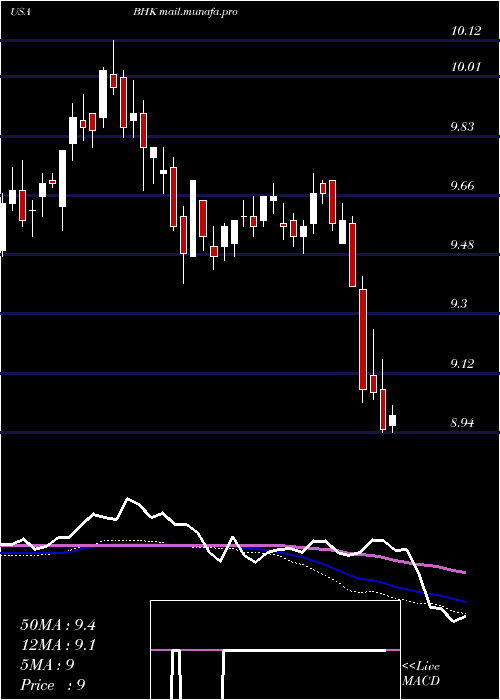Click inside the MACD indicator box
Screen dimensions: 500x700
pos(275,650)
